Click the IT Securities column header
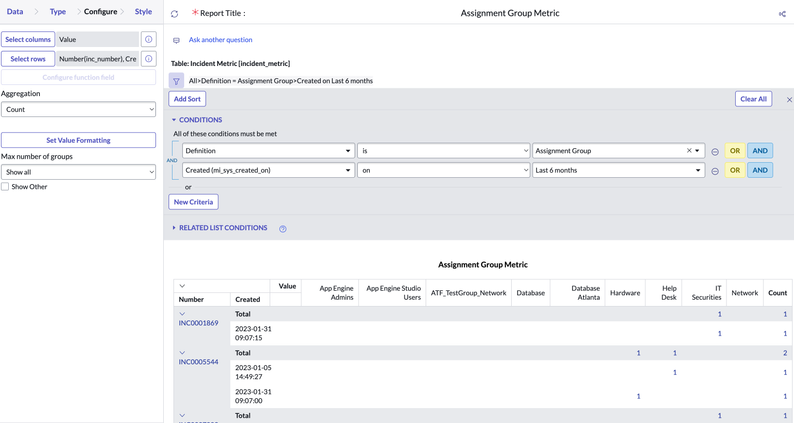Viewport: 794px width, 423px height. click(706, 293)
